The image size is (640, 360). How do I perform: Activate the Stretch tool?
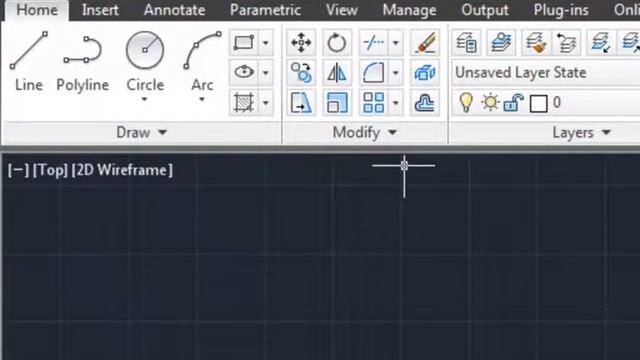(x=301, y=102)
